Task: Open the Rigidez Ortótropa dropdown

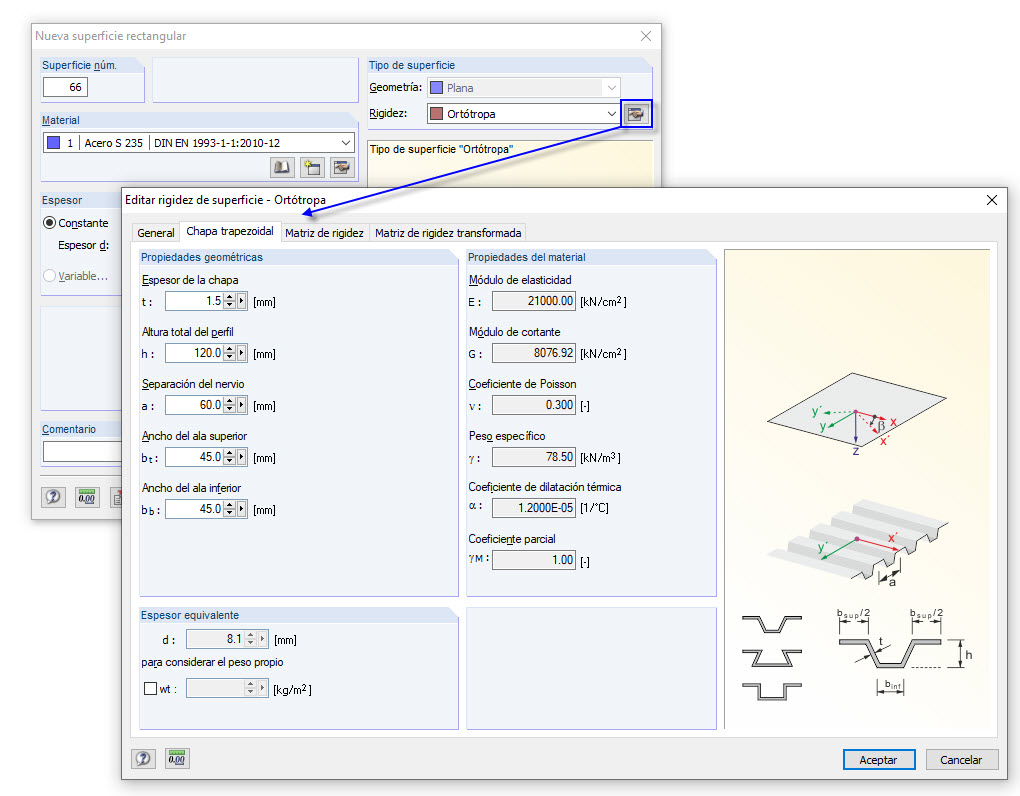Action: [x=611, y=114]
